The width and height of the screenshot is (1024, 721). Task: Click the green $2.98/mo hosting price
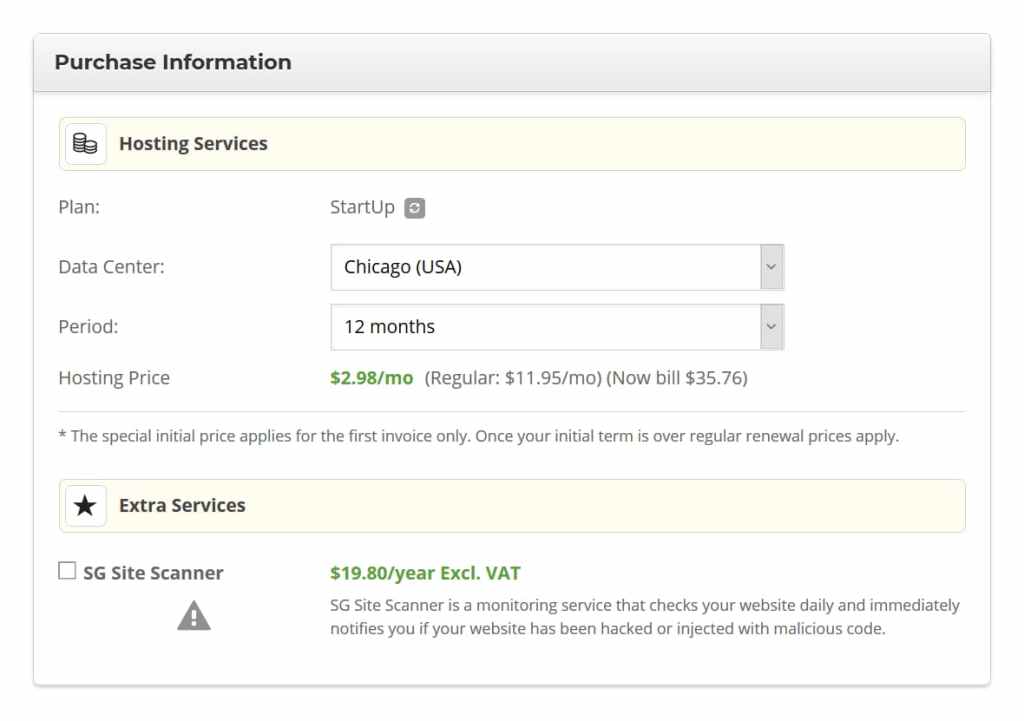click(371, 379)
